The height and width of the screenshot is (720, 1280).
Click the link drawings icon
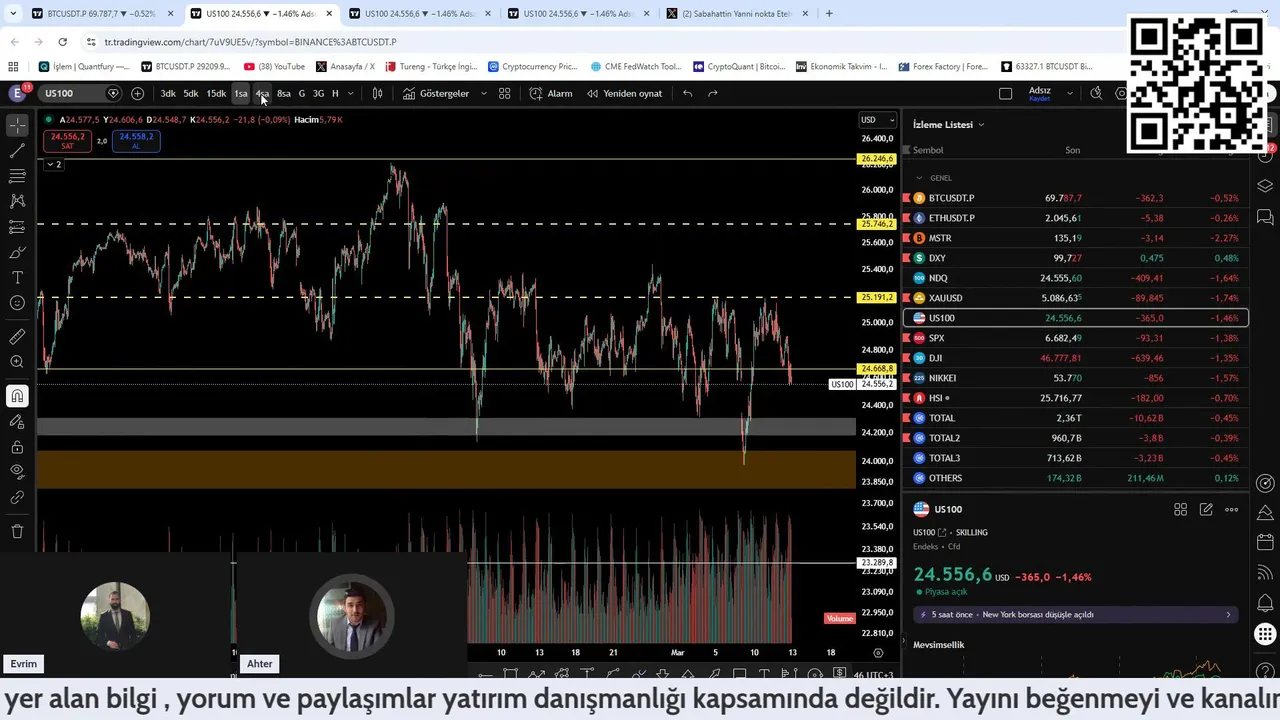coord(17,497)
